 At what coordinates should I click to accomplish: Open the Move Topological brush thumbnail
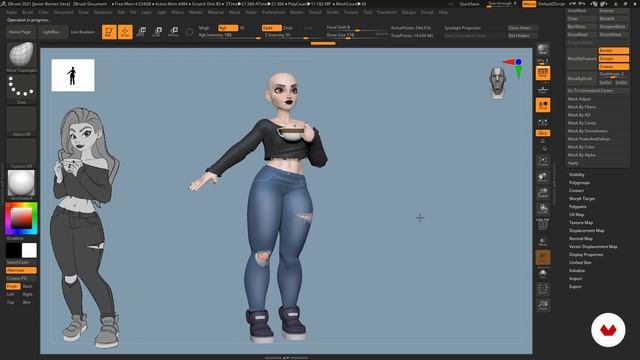tap(21, 55)
